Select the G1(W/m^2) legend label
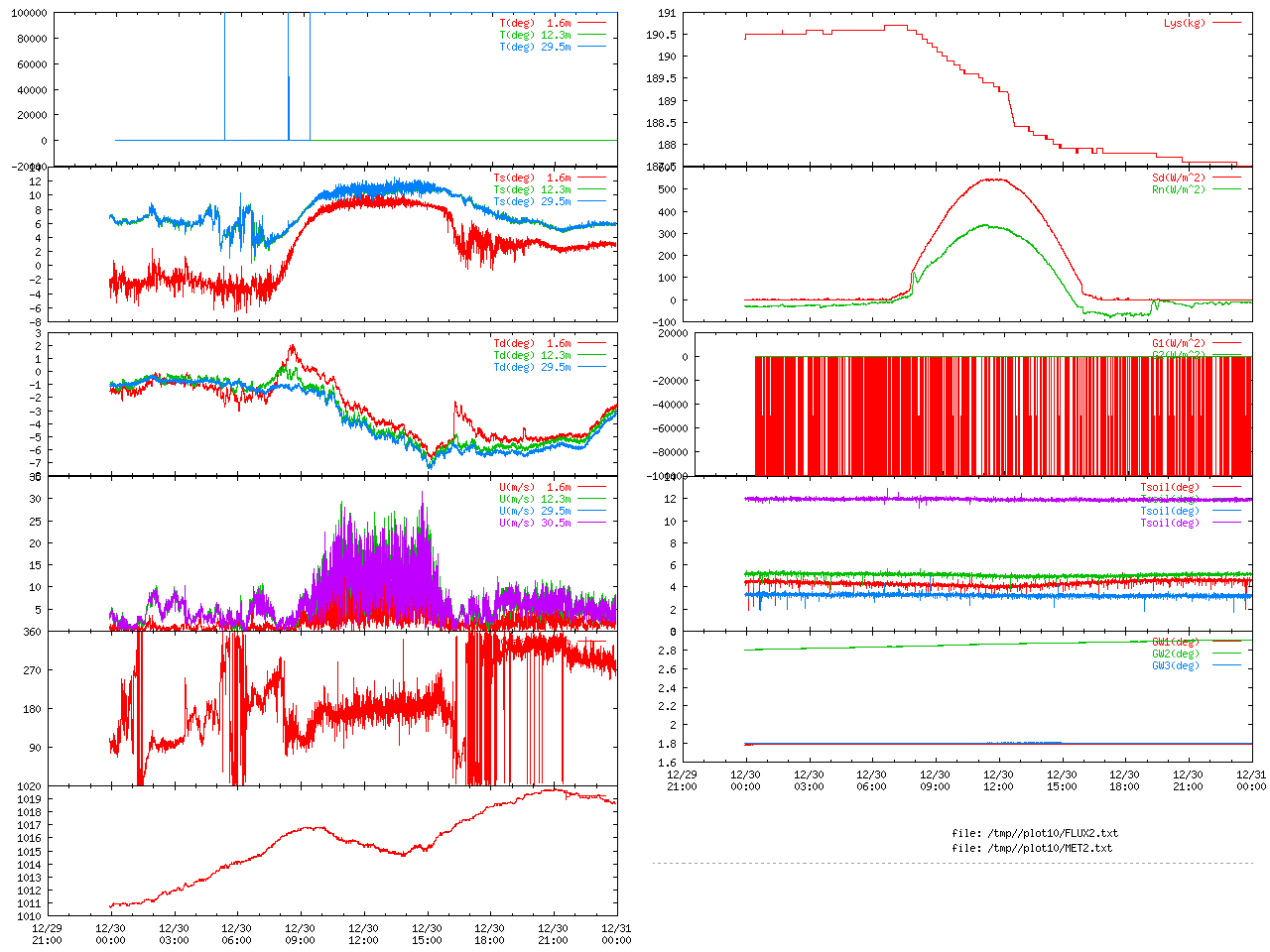 coord(1178,343)
